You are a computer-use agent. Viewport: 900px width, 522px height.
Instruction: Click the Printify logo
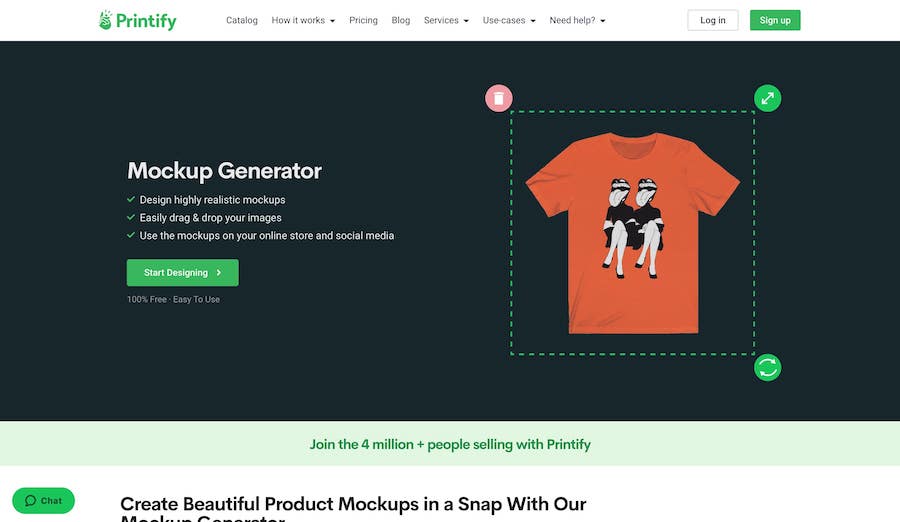click(138, 20)
